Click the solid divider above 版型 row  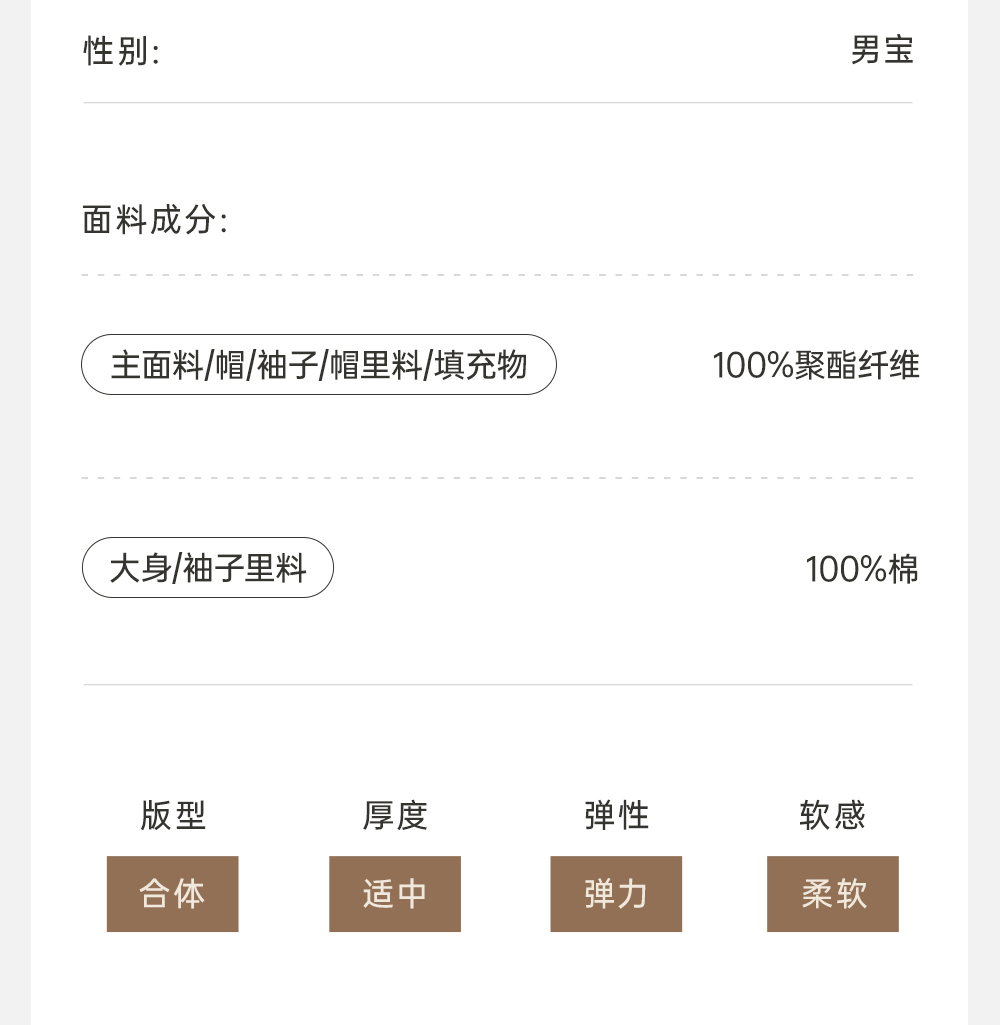point(498,685)
